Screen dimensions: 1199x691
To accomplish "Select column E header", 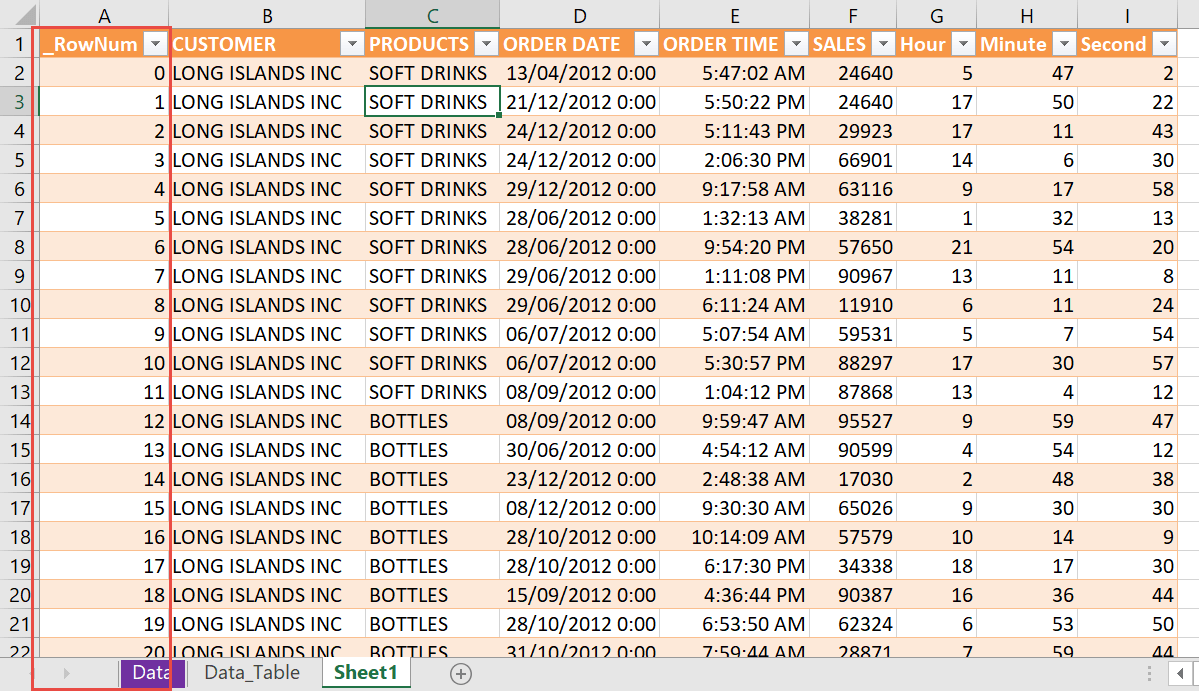I will [x=734, y=15].
